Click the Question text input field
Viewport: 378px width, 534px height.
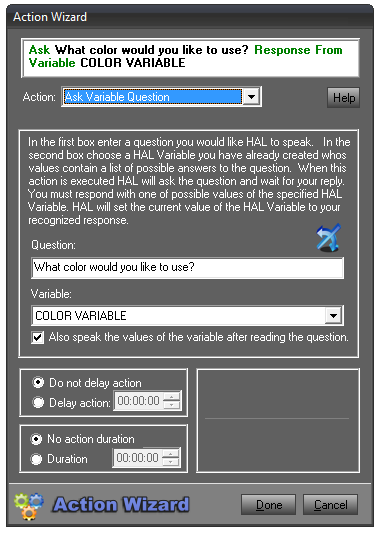click(187, 268)
